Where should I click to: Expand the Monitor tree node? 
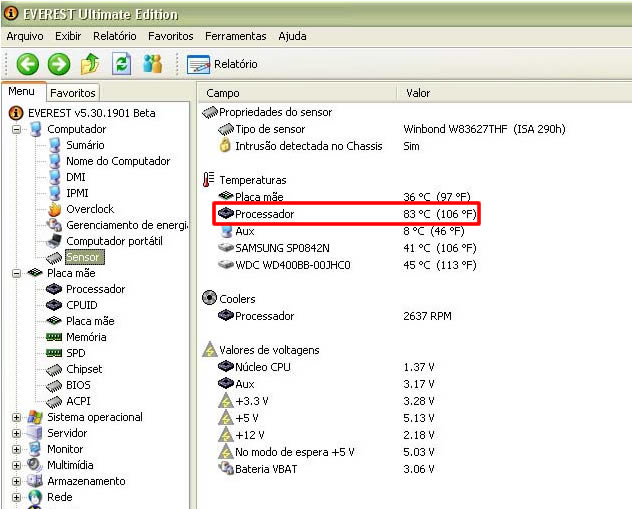pos(16,449)
